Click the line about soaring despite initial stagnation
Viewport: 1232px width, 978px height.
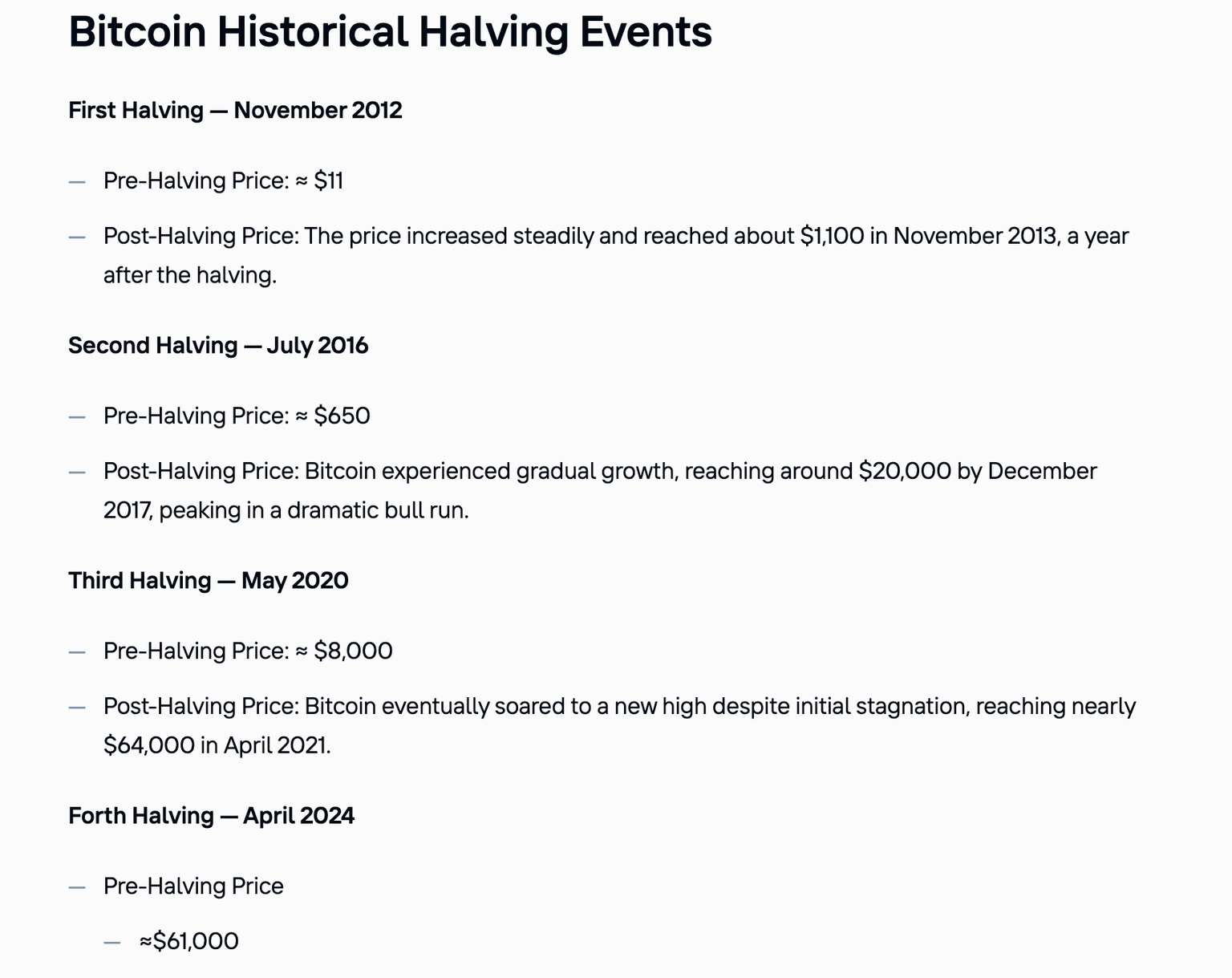[x=618, y=707]
